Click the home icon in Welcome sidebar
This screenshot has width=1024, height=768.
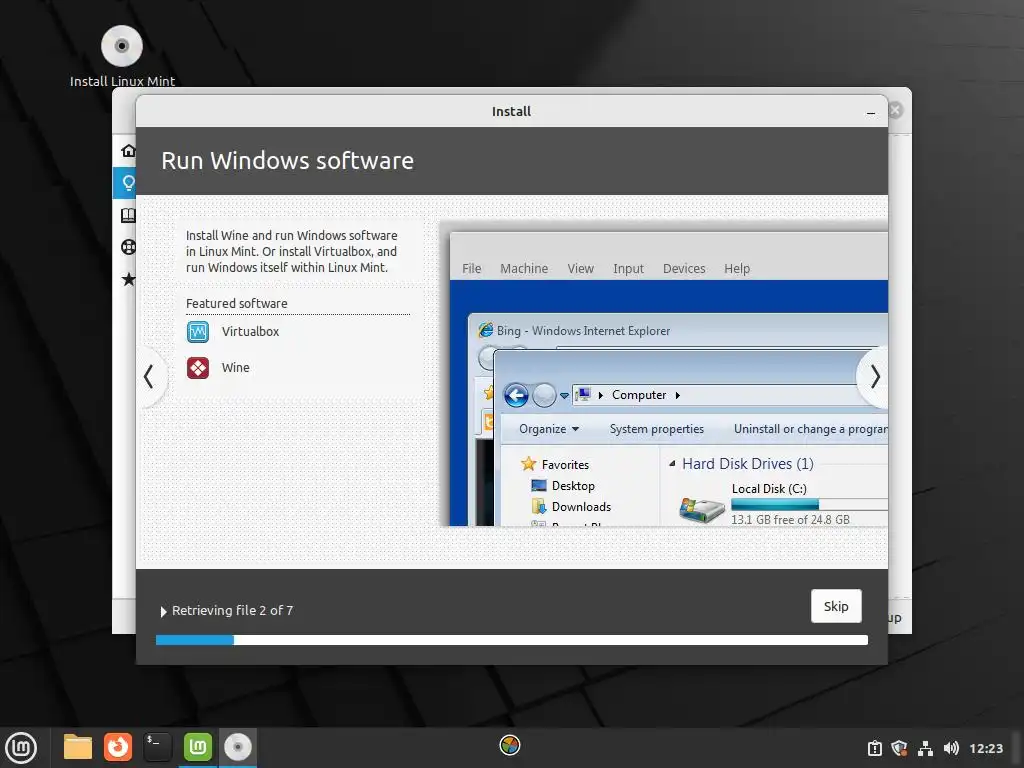[129, 151]
